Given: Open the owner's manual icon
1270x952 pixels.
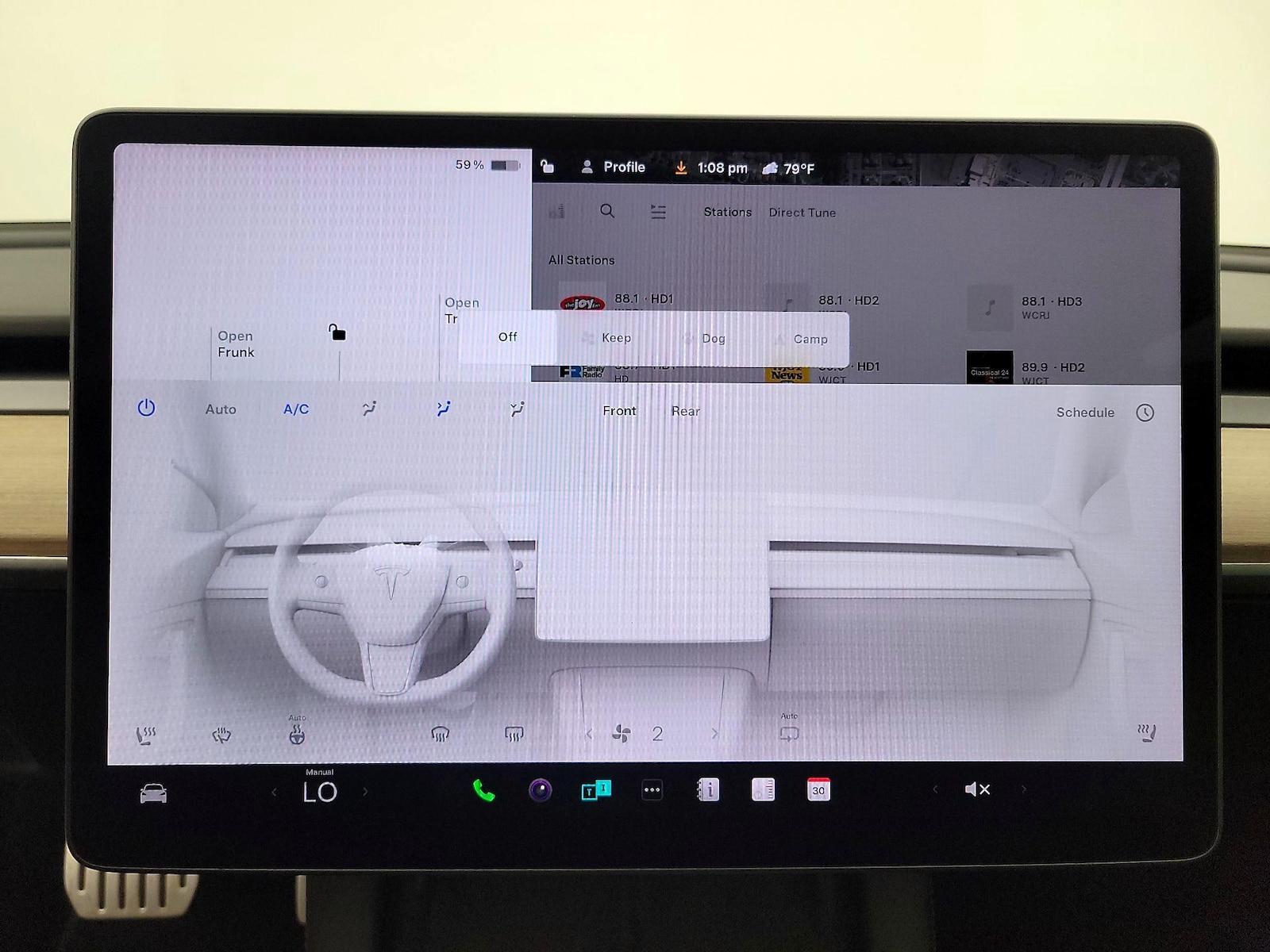Looking at the screenshot, I should point(708,790).
